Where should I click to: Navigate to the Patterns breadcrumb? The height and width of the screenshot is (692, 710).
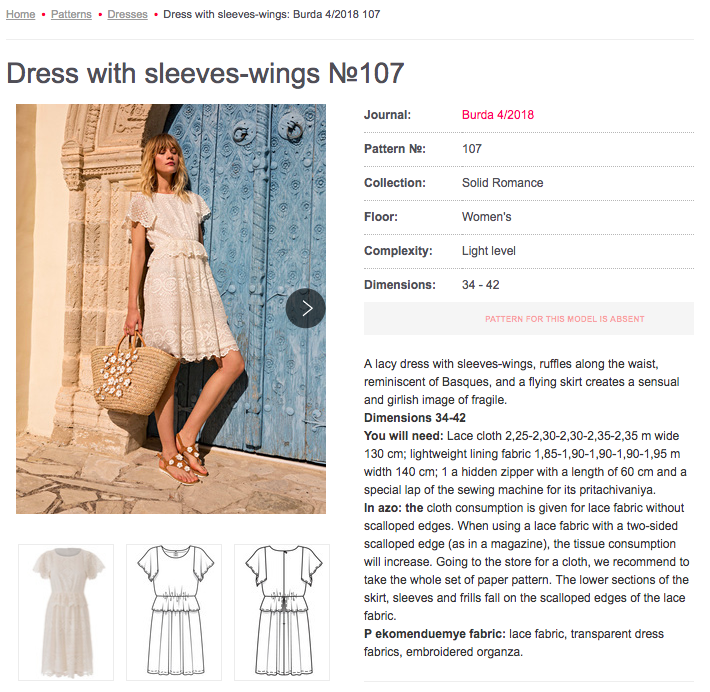(x=71, y=14)
